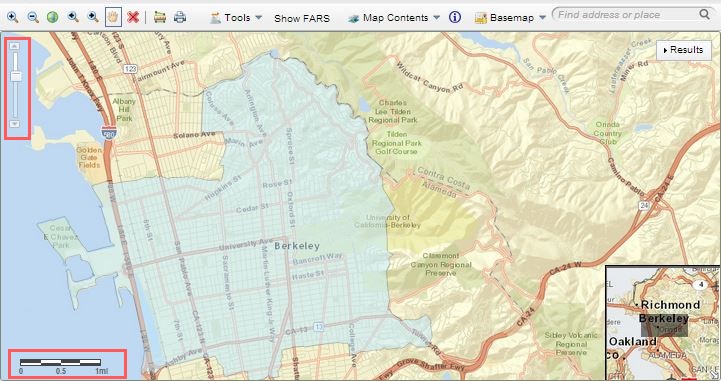Go to next map extent
The width and height of the screenshot is (721, 381).
click(x=93, y=17)
